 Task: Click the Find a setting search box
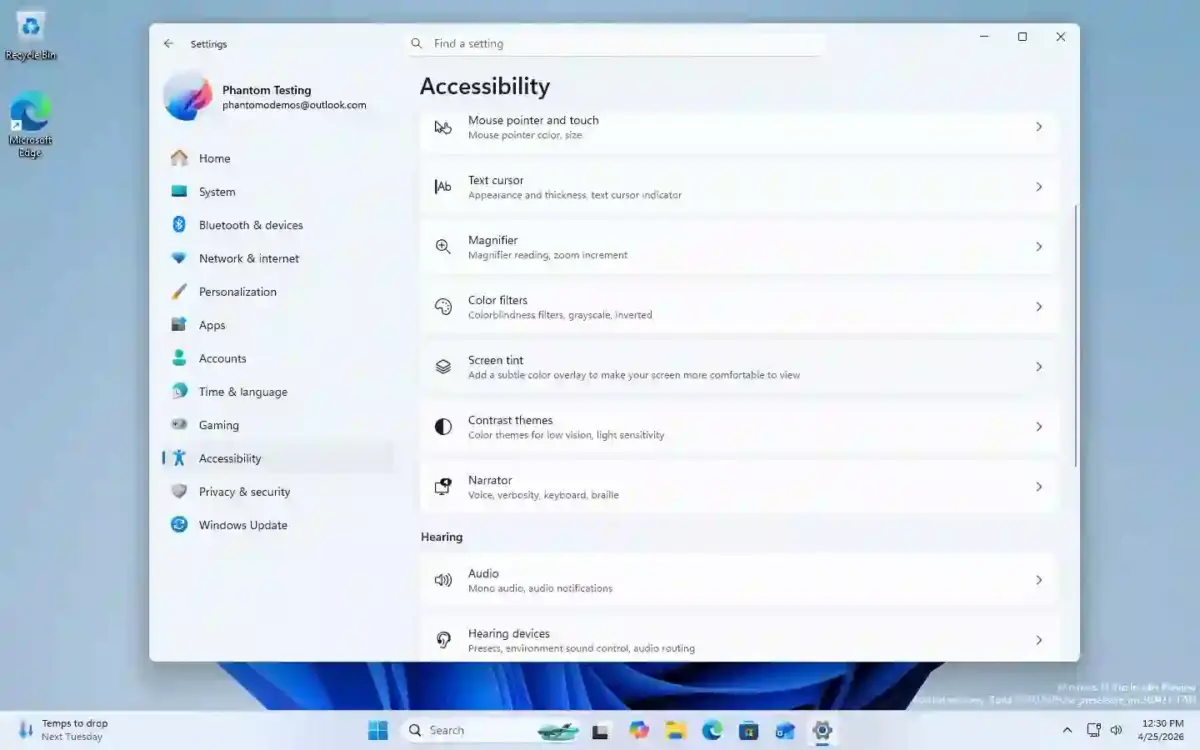615,43
